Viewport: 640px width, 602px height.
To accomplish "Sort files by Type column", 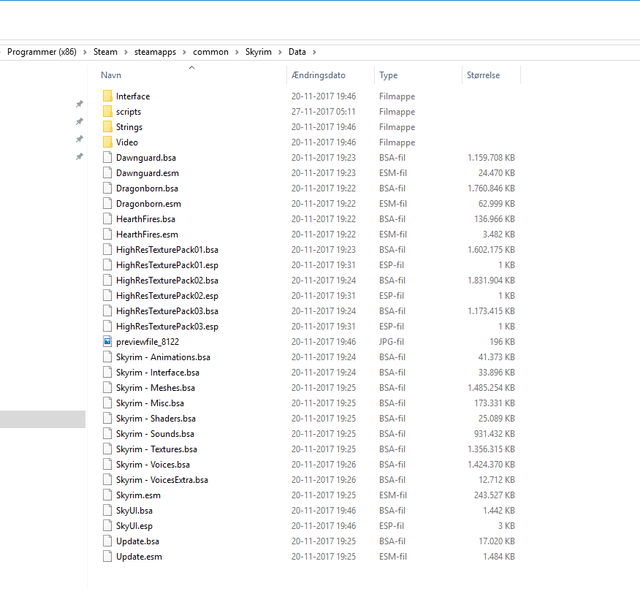I will 388,75.
